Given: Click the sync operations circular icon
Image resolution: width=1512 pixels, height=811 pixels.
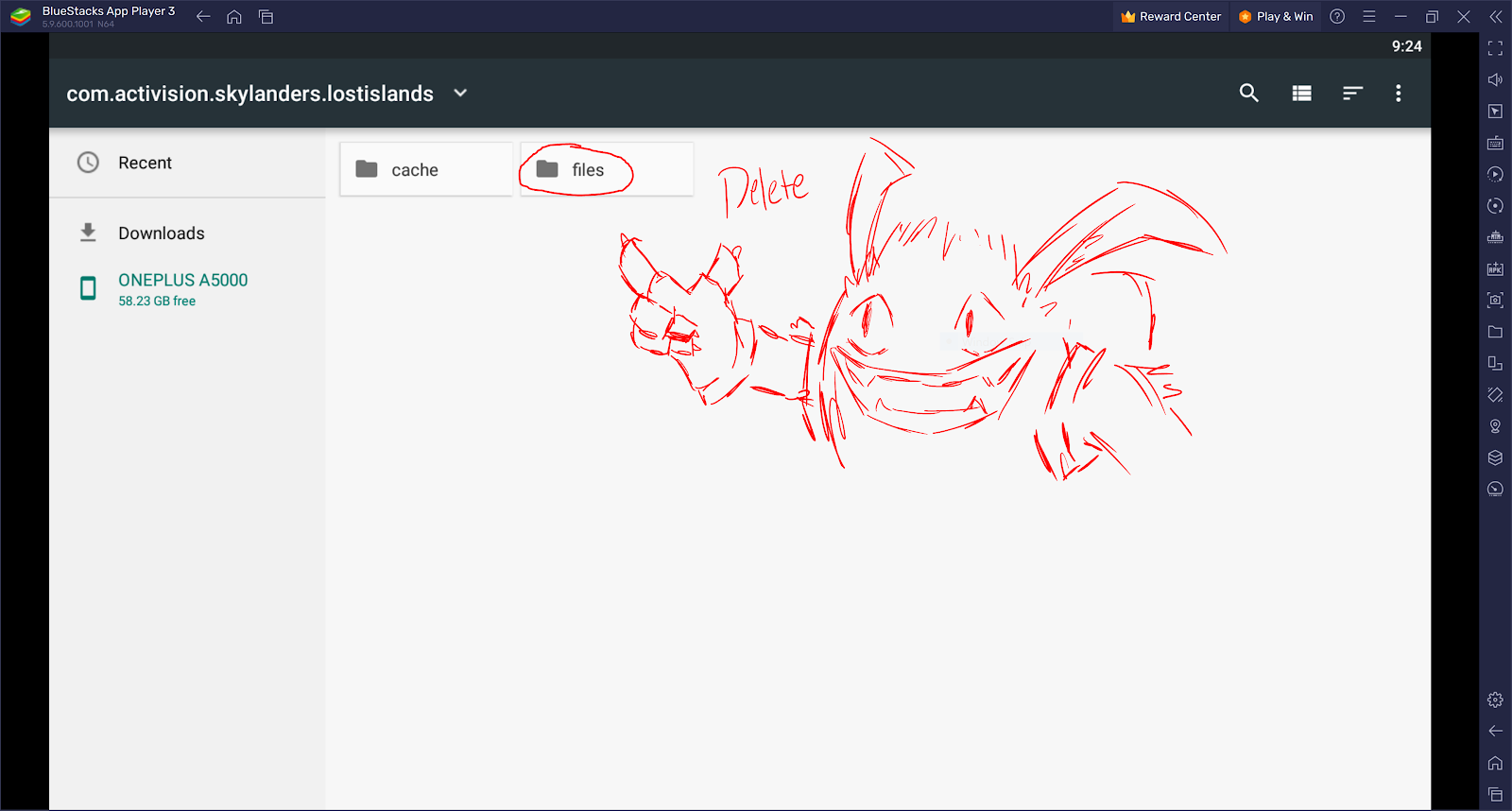Looking at the screenshot, I should coord(1495,205).
